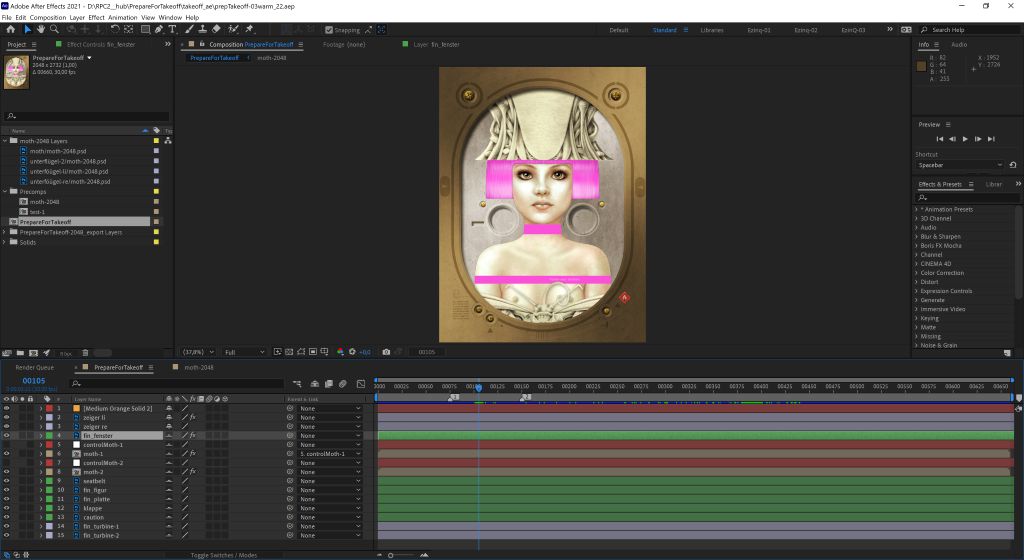Screen dimensions: 1024x560
Task: Switch to the moth-2048 timeline tab
Action: tap(199, 368)
